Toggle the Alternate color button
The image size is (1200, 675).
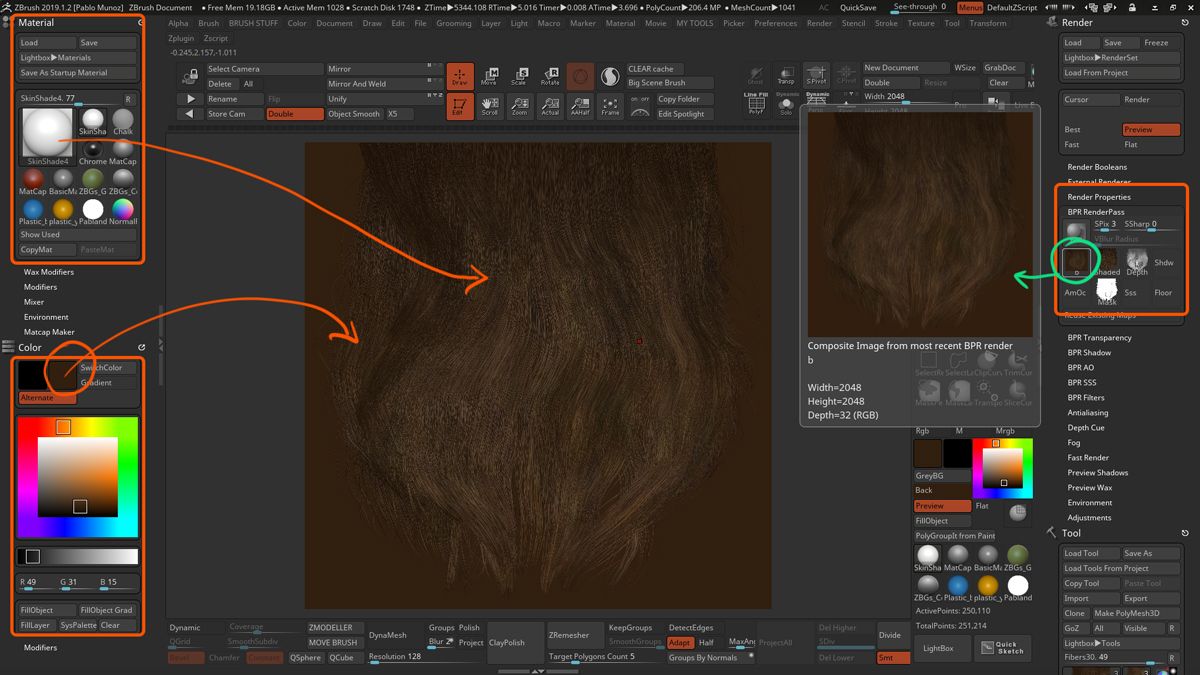pos(48,398)
